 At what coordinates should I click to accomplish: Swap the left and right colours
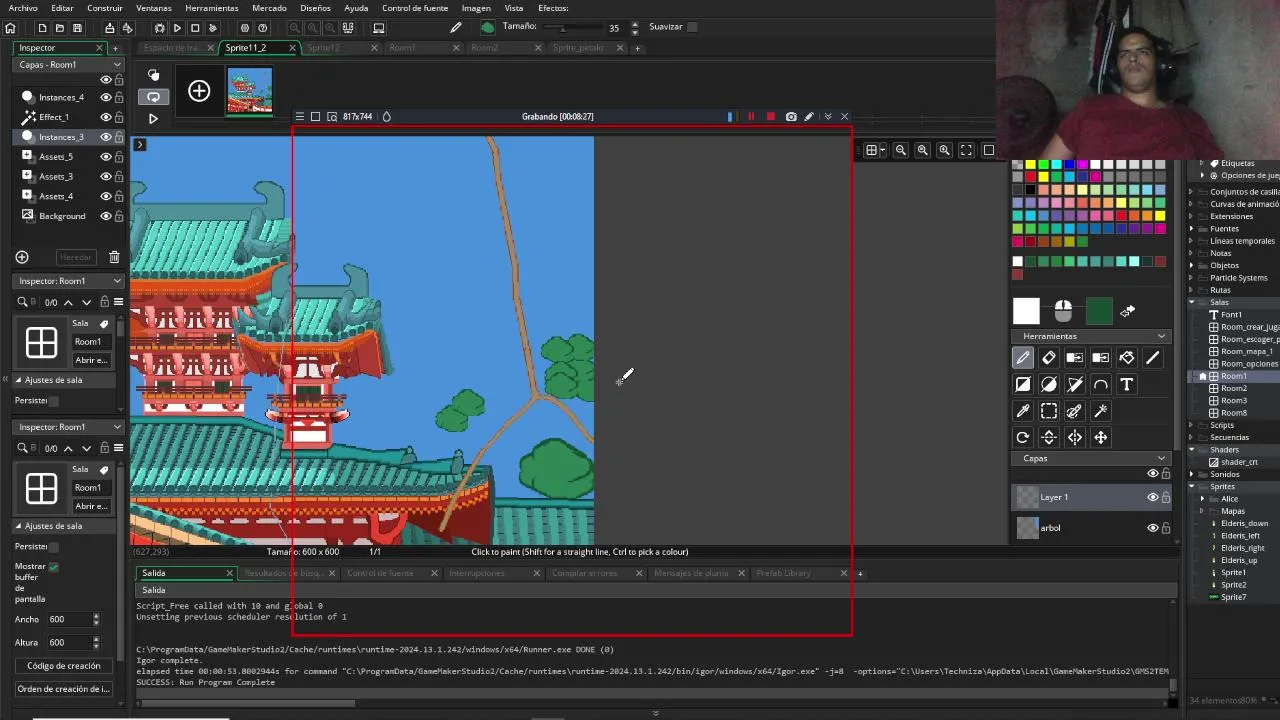pos(1128,312)
